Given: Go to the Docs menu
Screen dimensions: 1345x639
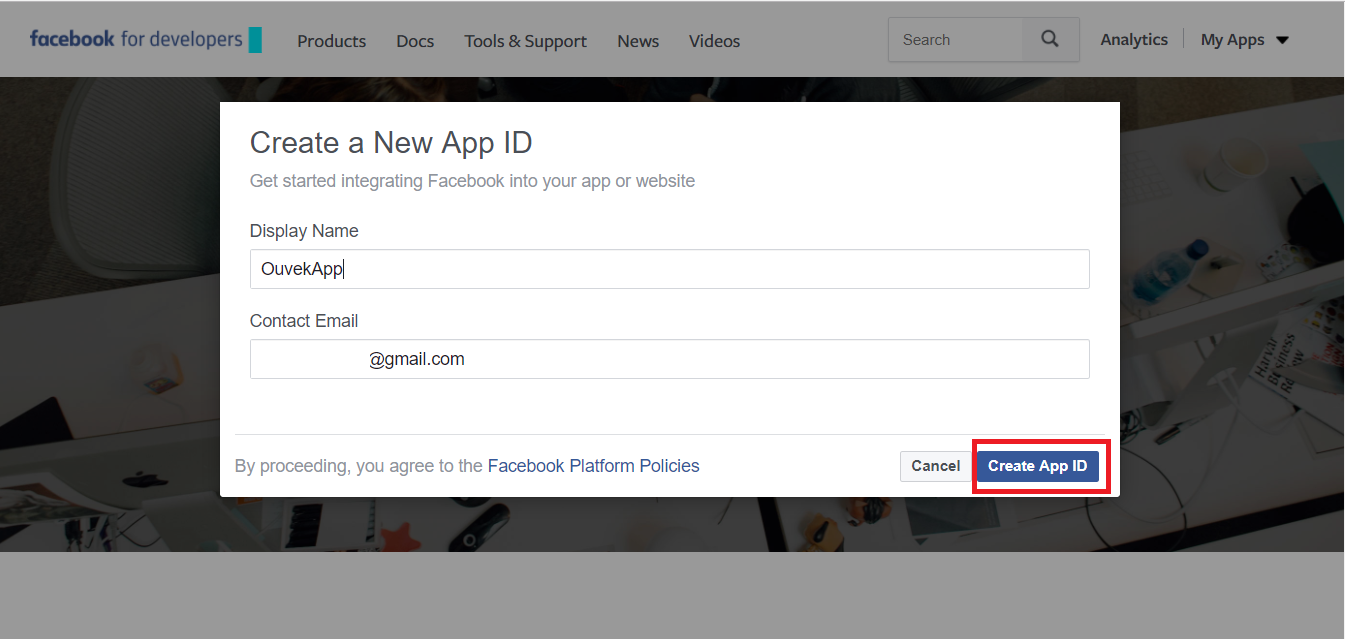Looking at the screenshot, I should tap(415, 41).
